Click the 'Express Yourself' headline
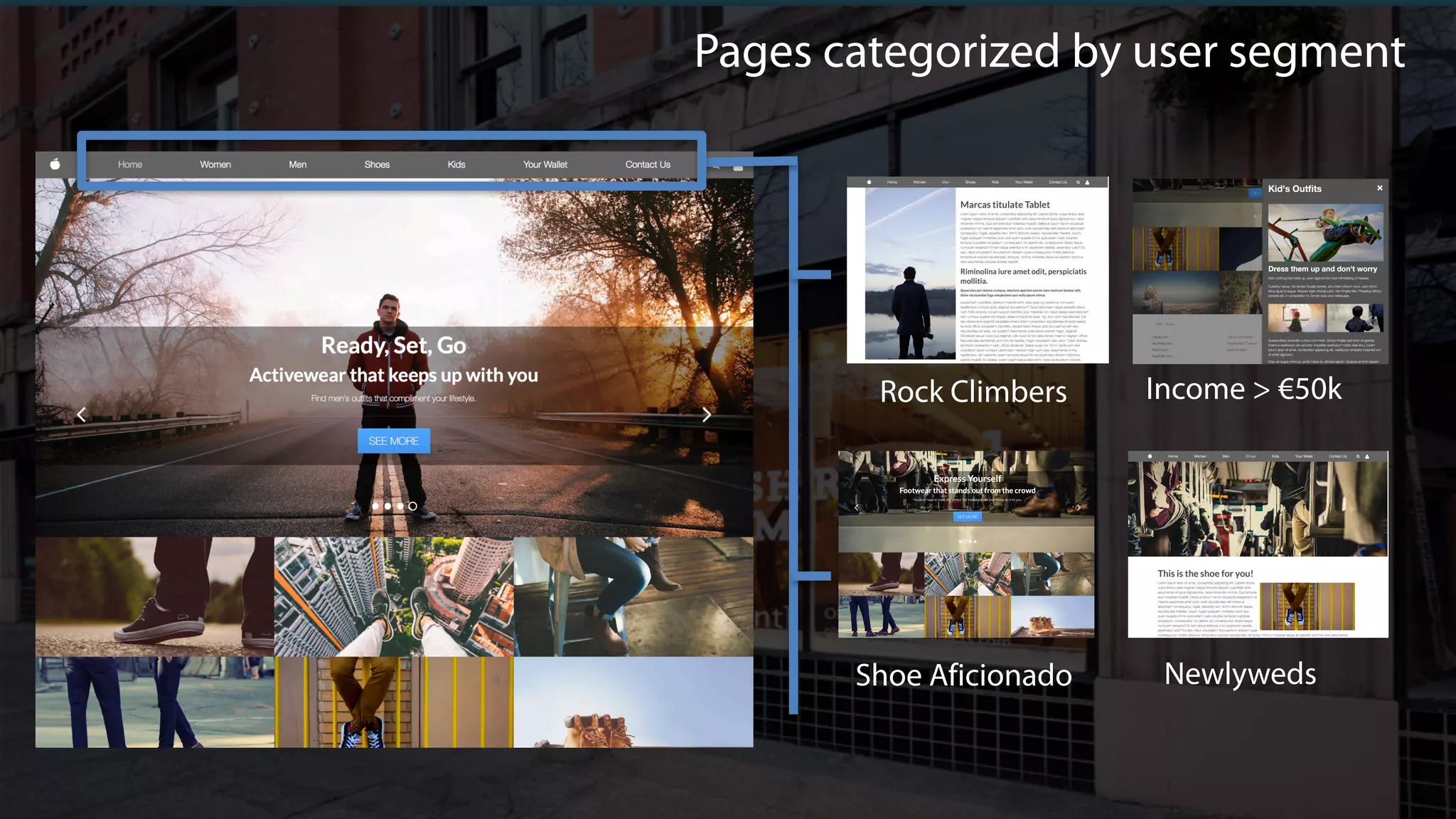The image size is (1456, 819). pos(968,478)
